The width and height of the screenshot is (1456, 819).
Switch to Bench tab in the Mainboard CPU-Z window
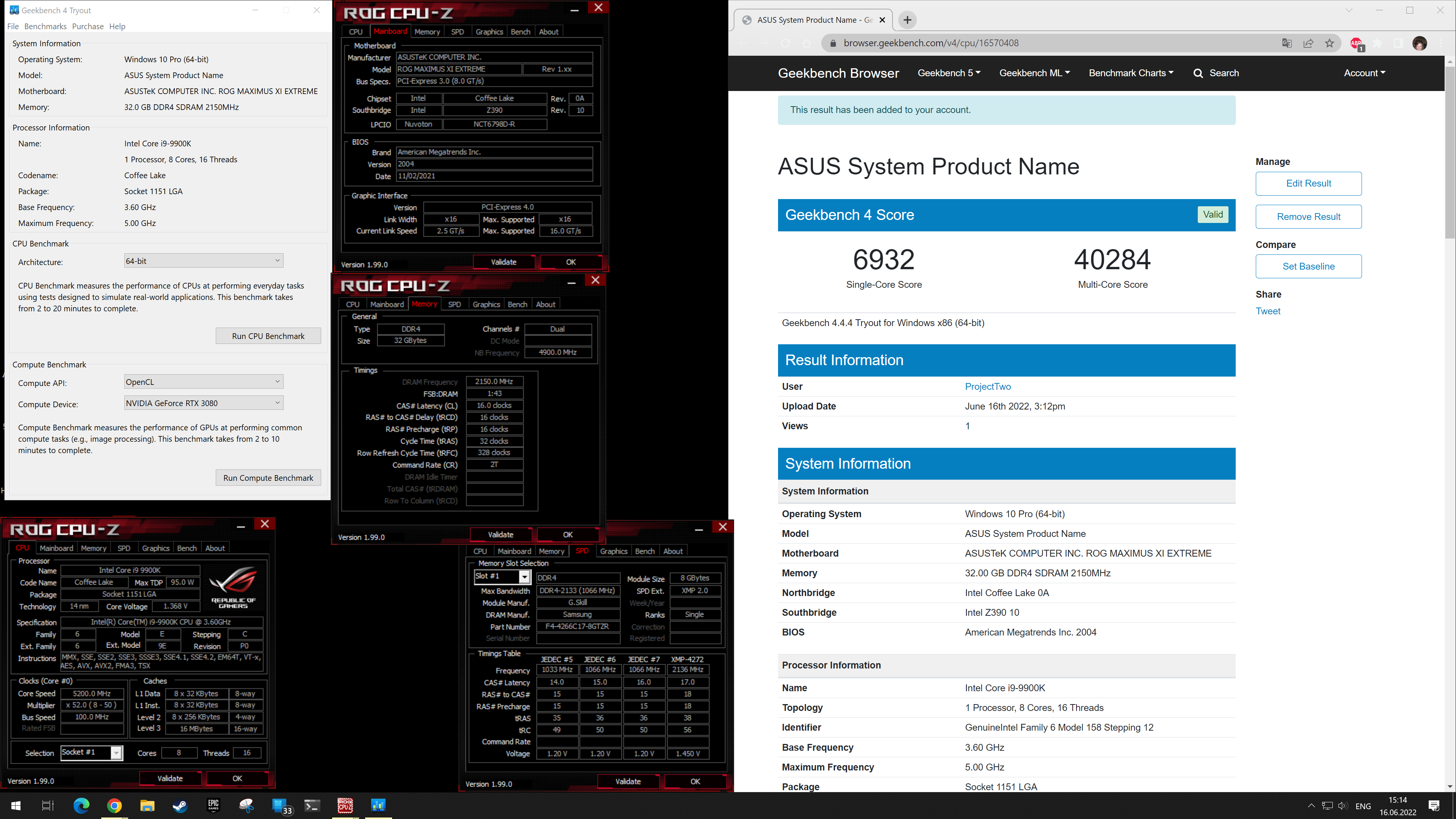[x=520, y=31]
